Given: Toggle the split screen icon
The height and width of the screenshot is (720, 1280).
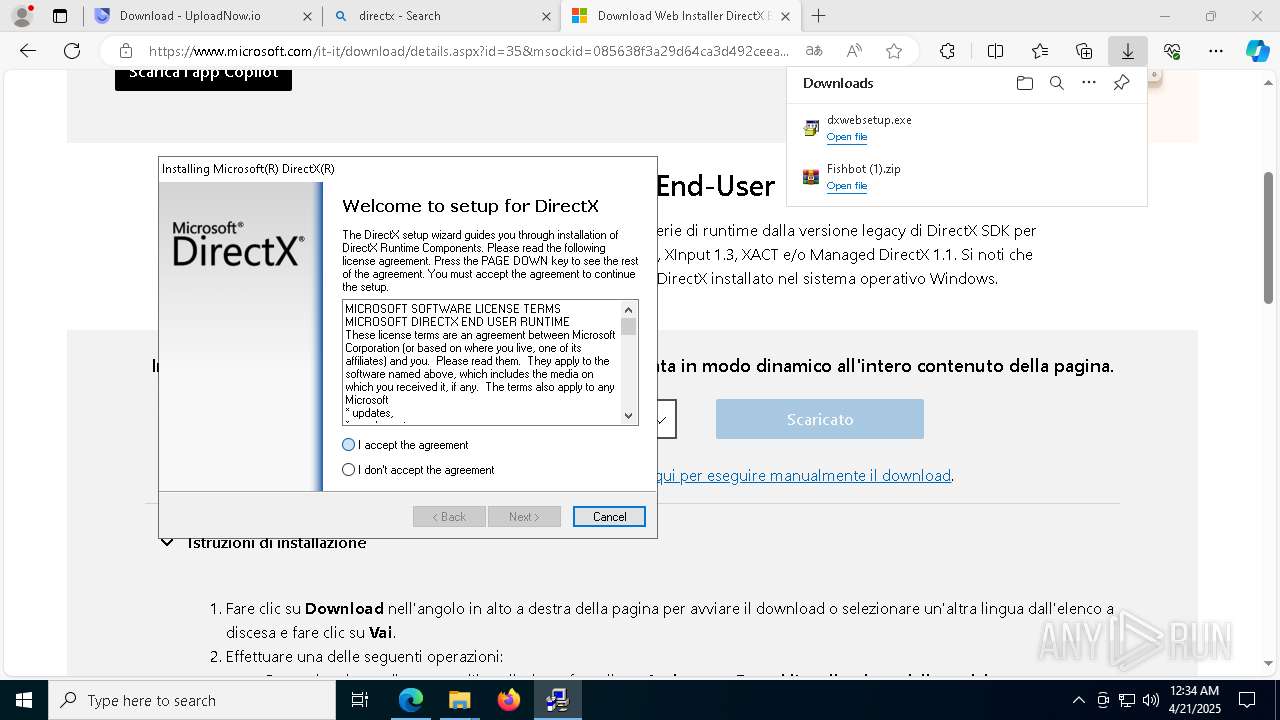Looking at the screenshot, I should tap(995, 51).
